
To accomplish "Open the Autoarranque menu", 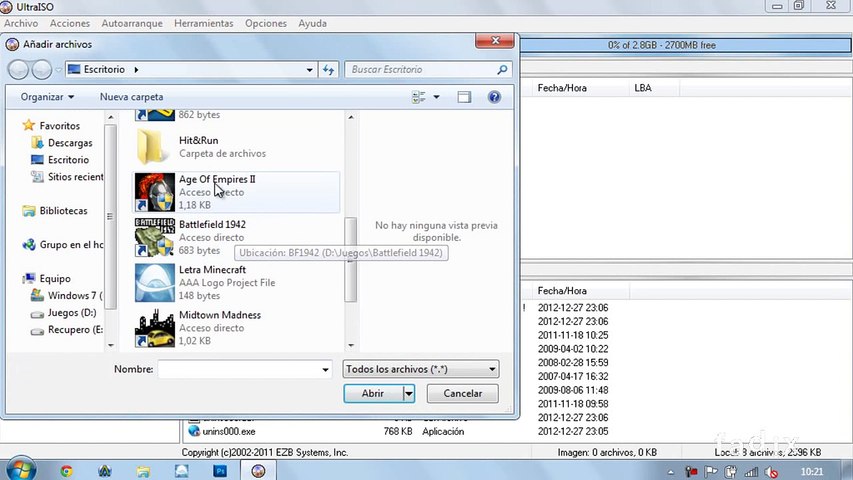I will pos(132,23).
